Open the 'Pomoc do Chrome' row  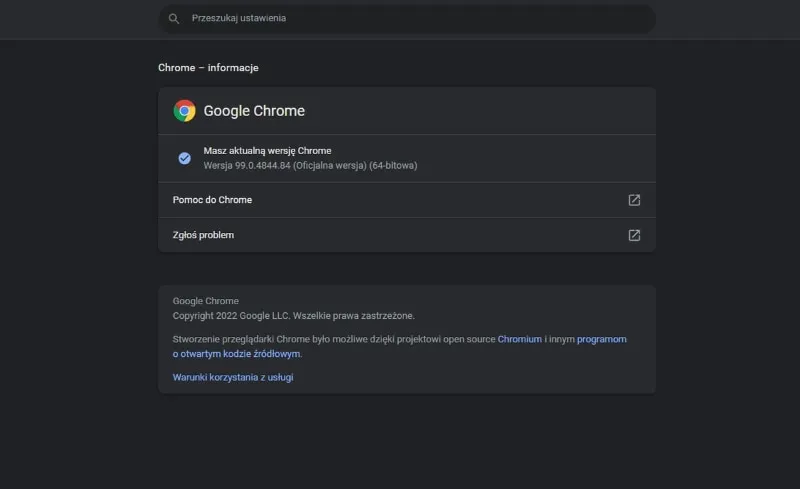click(x=407, y=200)
